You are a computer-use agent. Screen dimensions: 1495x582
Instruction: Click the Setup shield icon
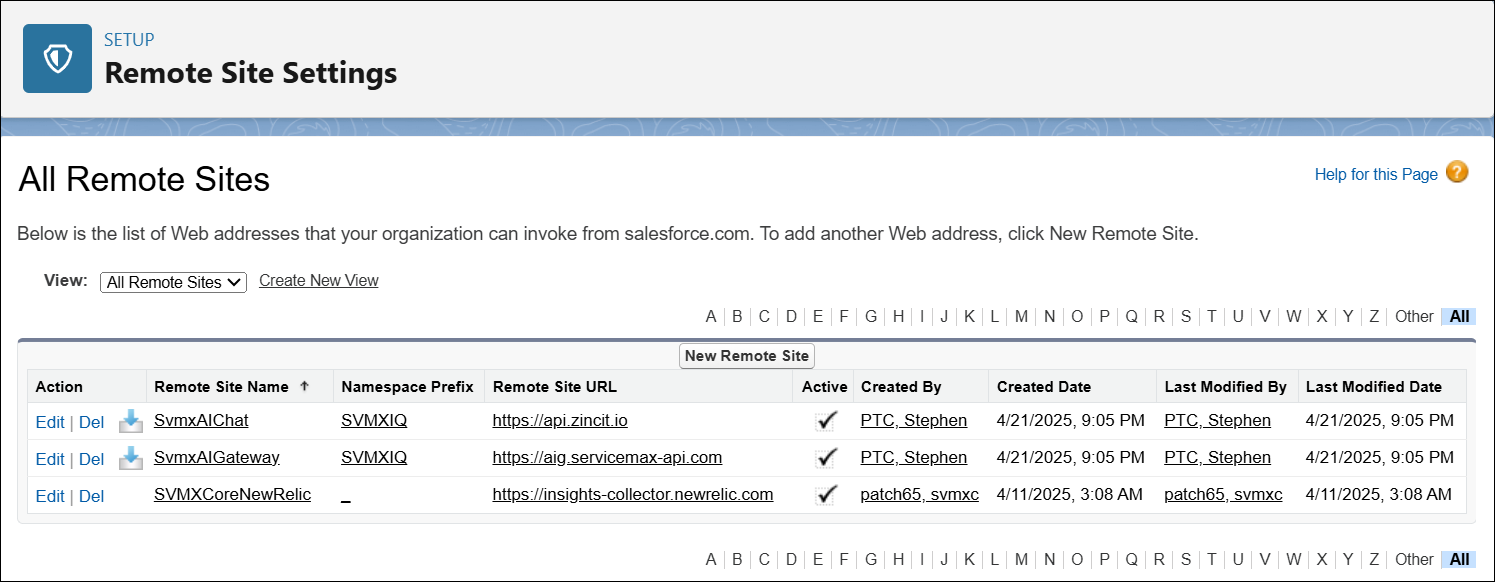point(57,59)
